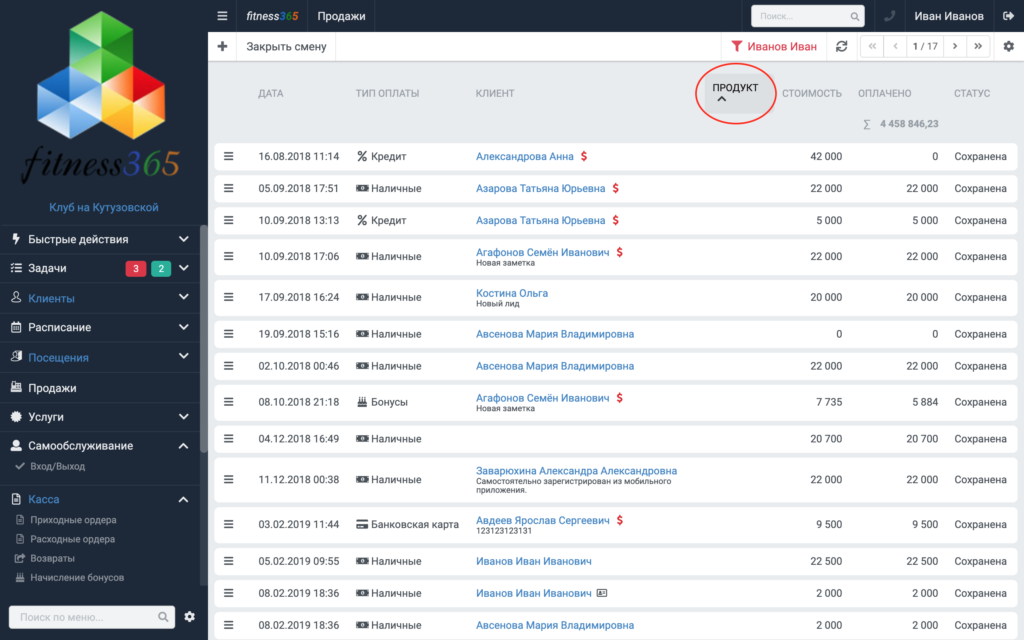Open Расходные ордера under Касса

click(72, 539)
